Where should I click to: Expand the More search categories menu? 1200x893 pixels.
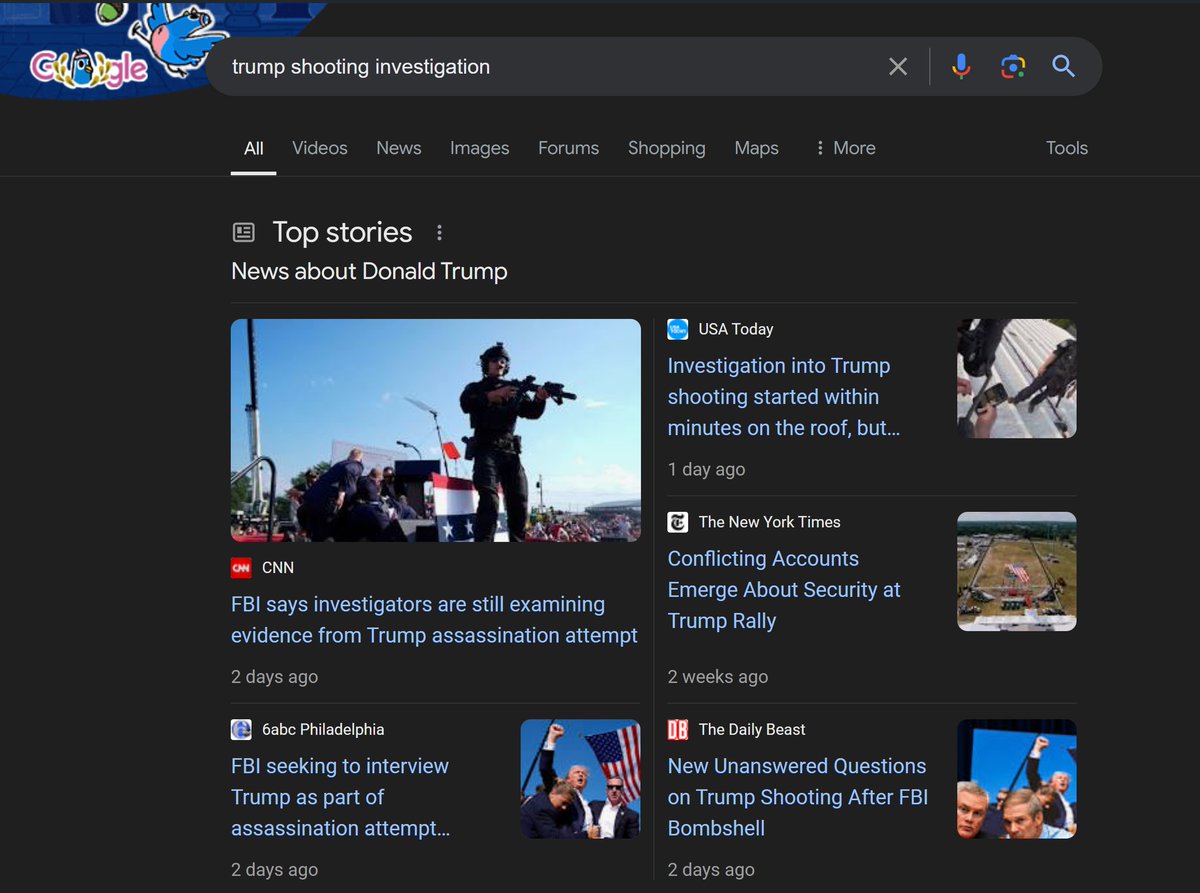coord(845,148)
